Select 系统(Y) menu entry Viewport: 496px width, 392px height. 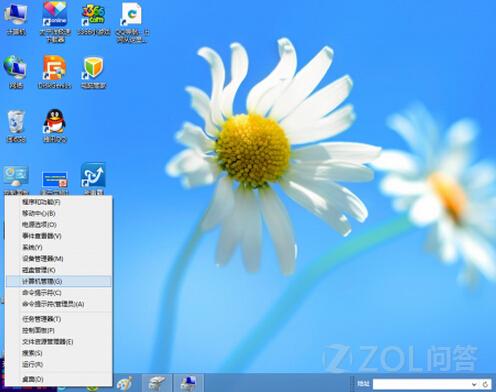58,247
